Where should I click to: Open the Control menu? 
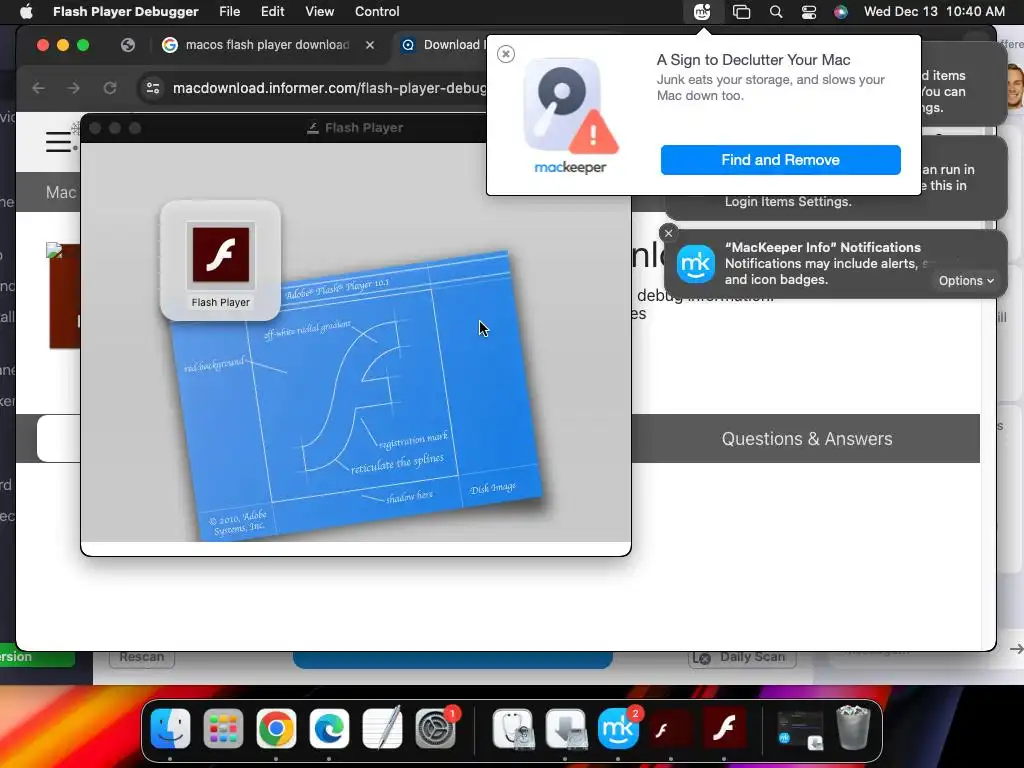[377, 11]
